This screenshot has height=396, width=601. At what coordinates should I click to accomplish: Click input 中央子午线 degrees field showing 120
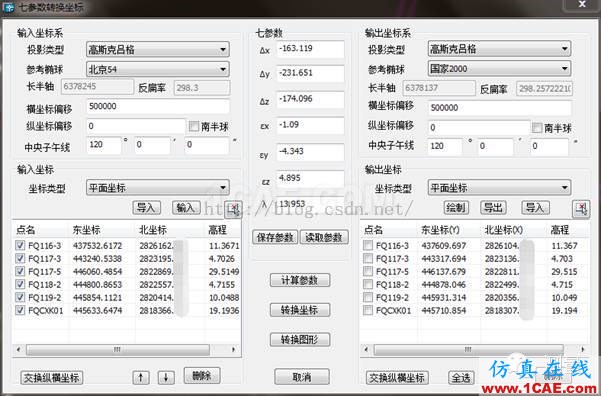[104, 146]
